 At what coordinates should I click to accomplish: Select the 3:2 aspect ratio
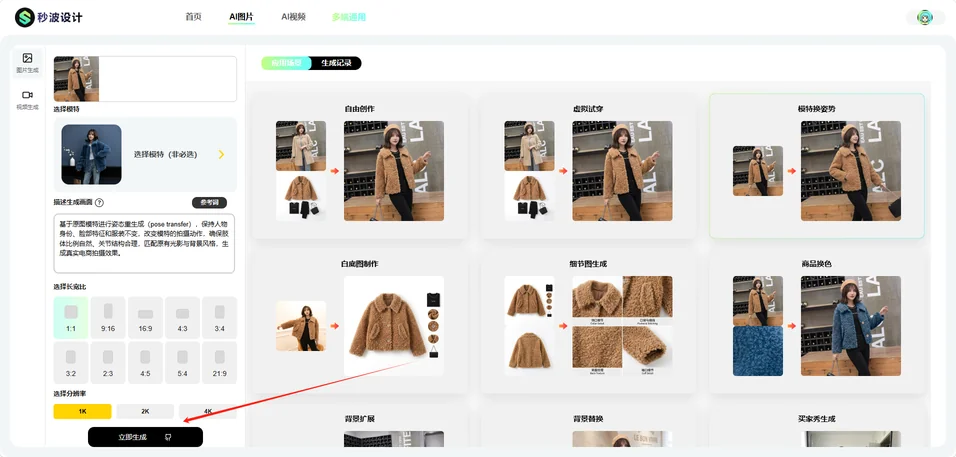71,363
